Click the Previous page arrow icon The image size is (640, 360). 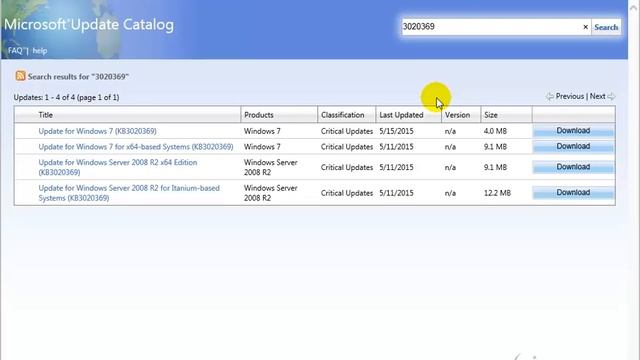point(550,97)
